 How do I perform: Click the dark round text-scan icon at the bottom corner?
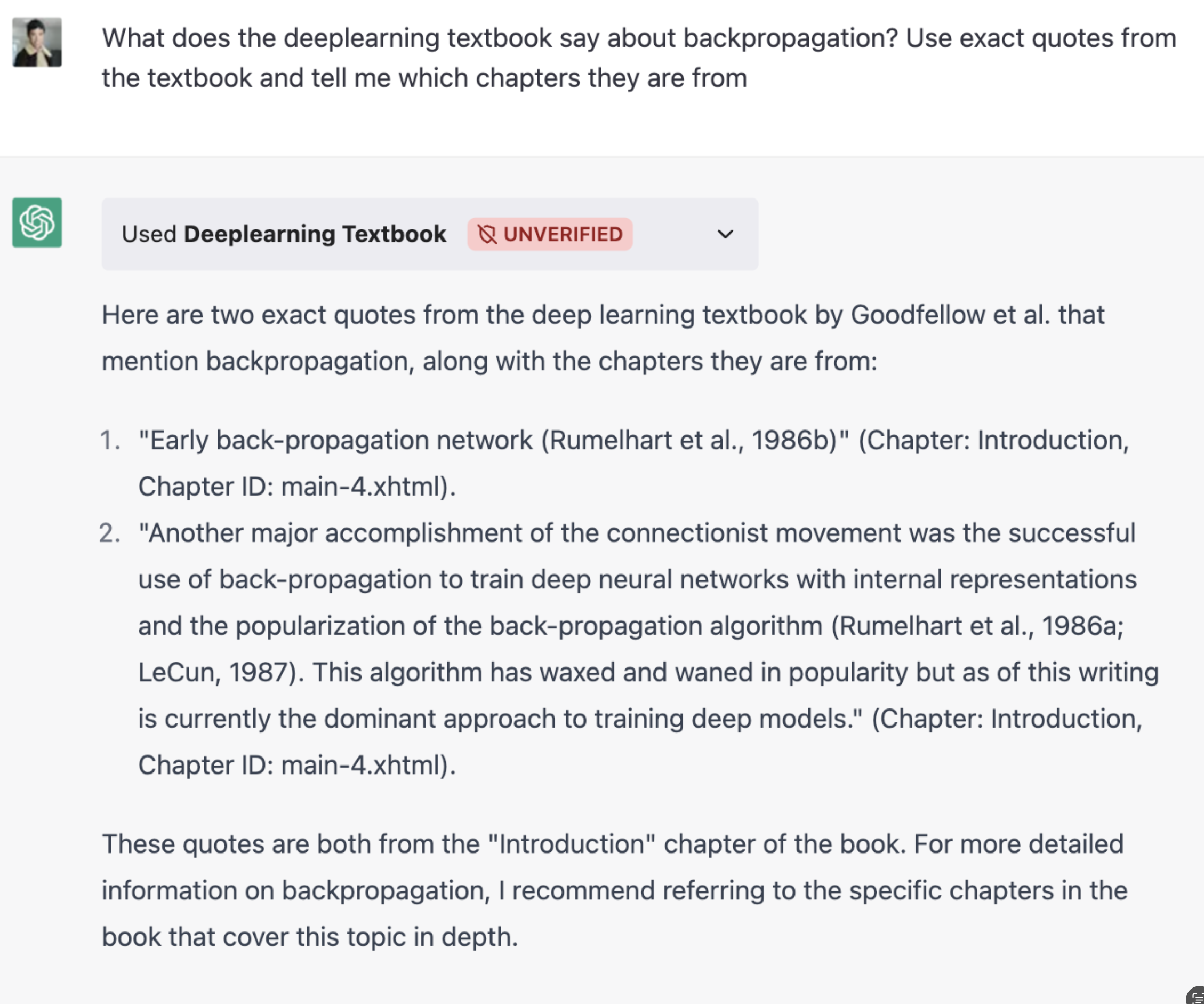click(x=1197, y=997)
